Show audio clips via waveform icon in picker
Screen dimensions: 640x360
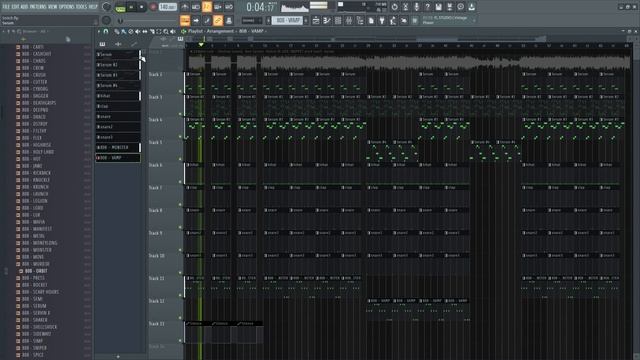[118, 44]
